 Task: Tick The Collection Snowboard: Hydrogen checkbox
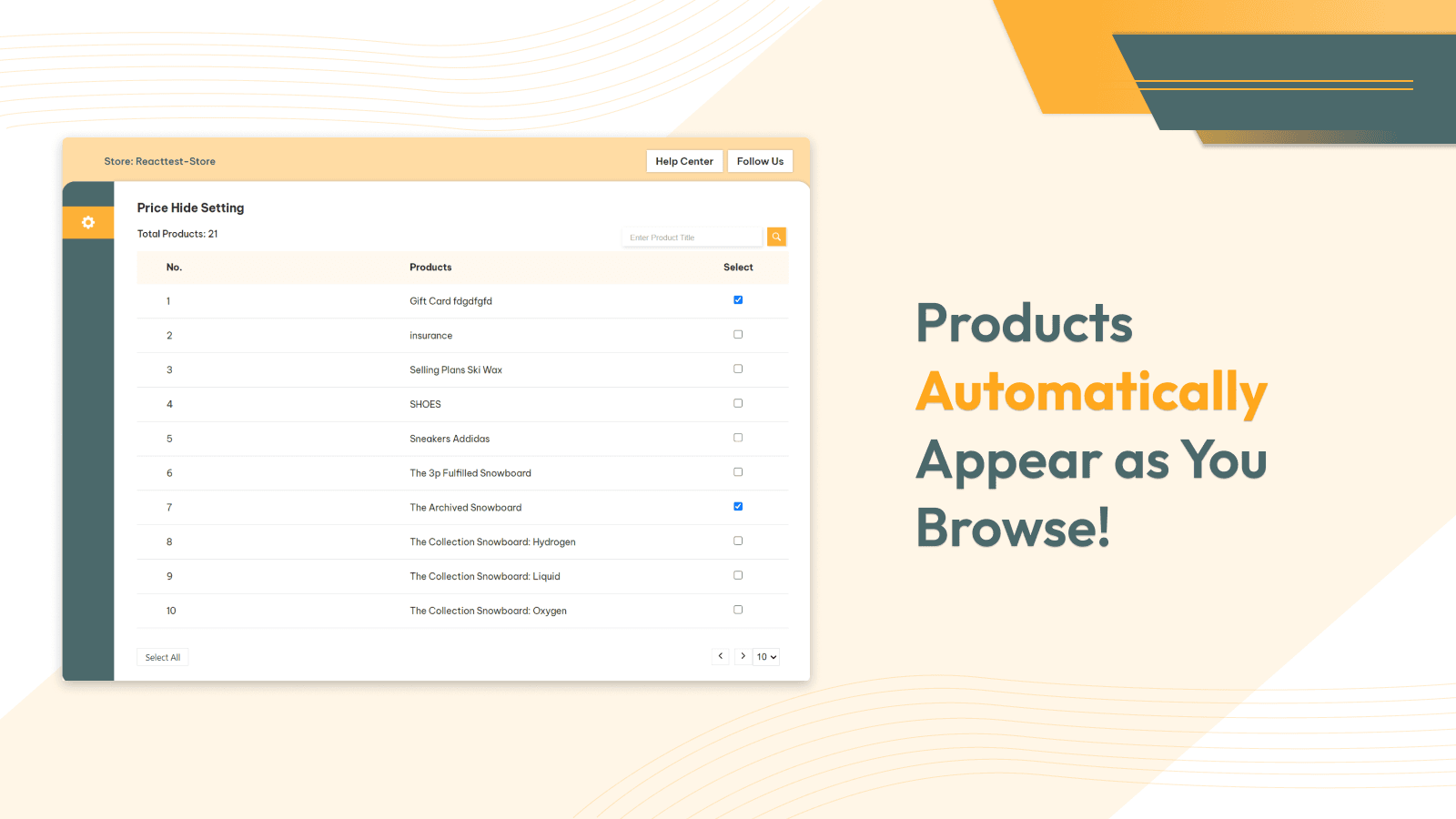click(x=738, y=541)
